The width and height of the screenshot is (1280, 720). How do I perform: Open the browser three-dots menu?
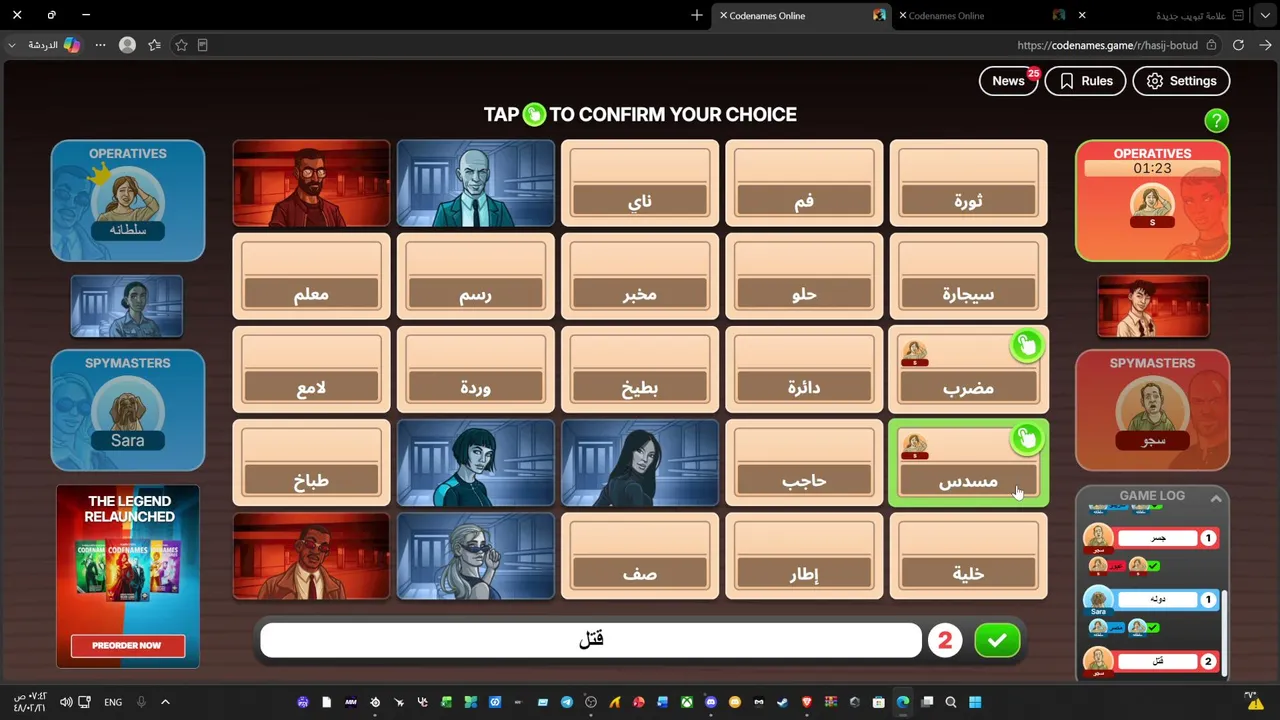click(100, 45)
